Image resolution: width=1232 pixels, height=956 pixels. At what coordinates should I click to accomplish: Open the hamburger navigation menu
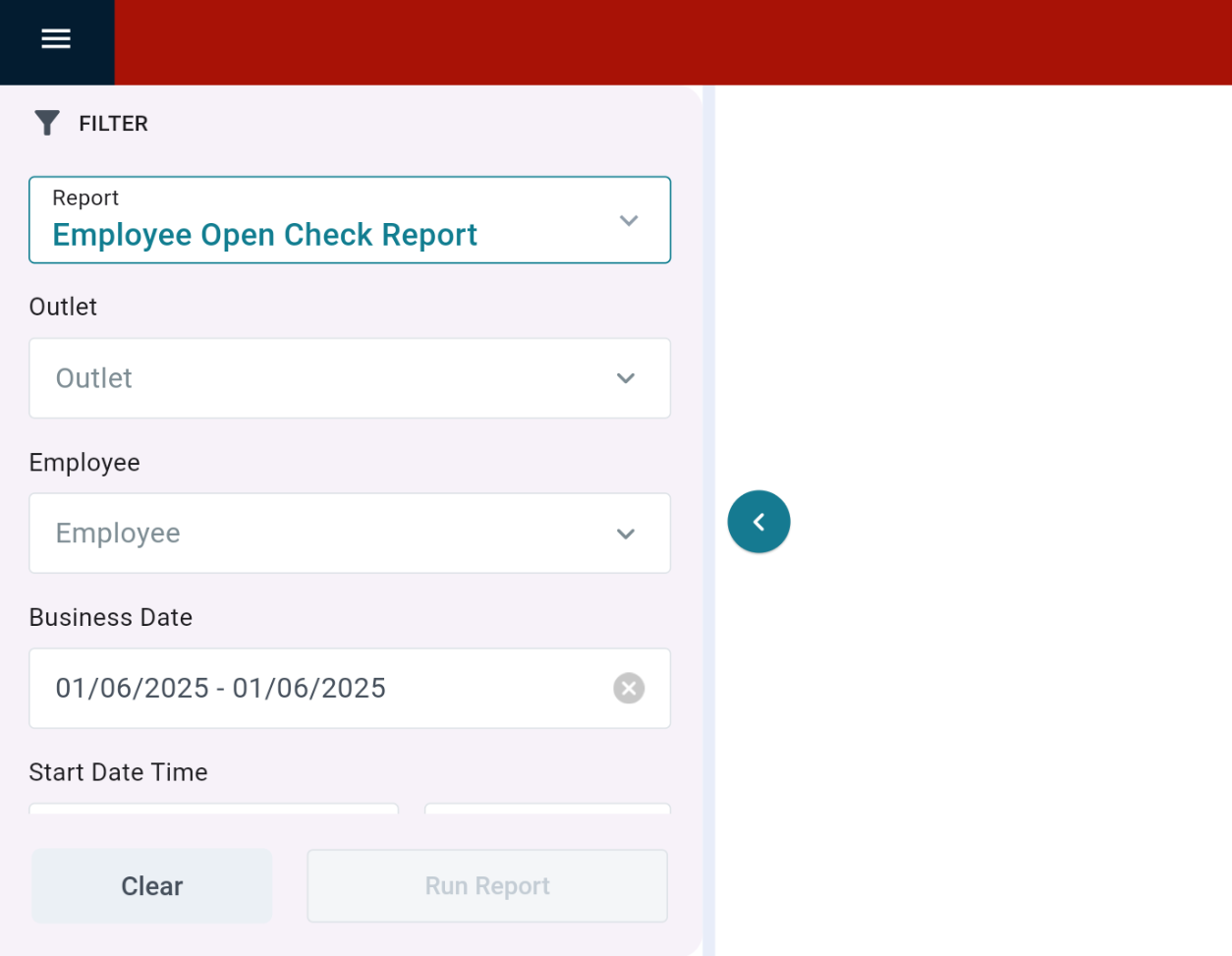pos(56,38)
